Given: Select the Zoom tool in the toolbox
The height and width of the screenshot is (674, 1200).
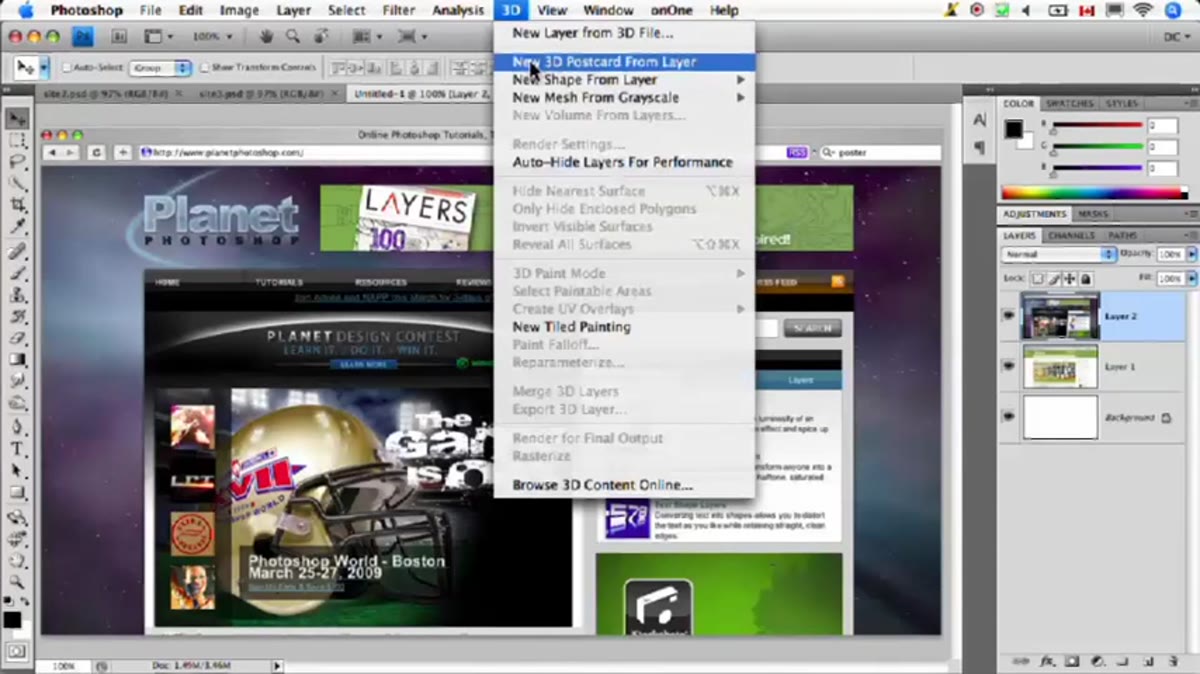Looking at the screenshot, I should [17, 582].
